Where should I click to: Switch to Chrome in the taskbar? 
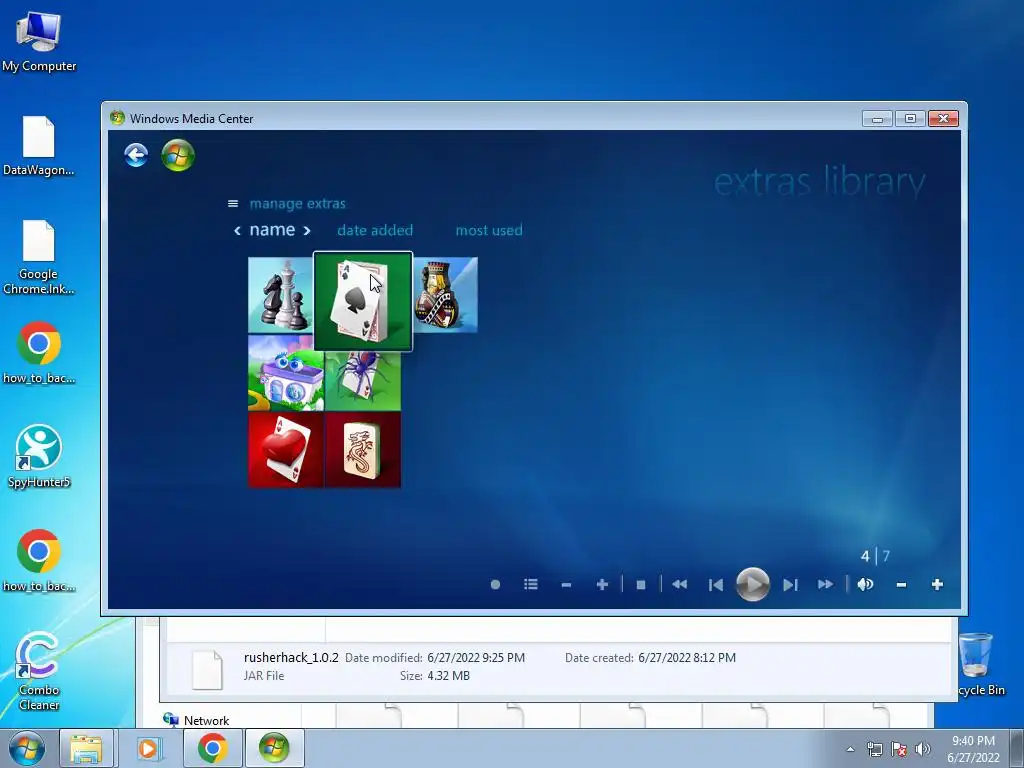coord(212,748)
